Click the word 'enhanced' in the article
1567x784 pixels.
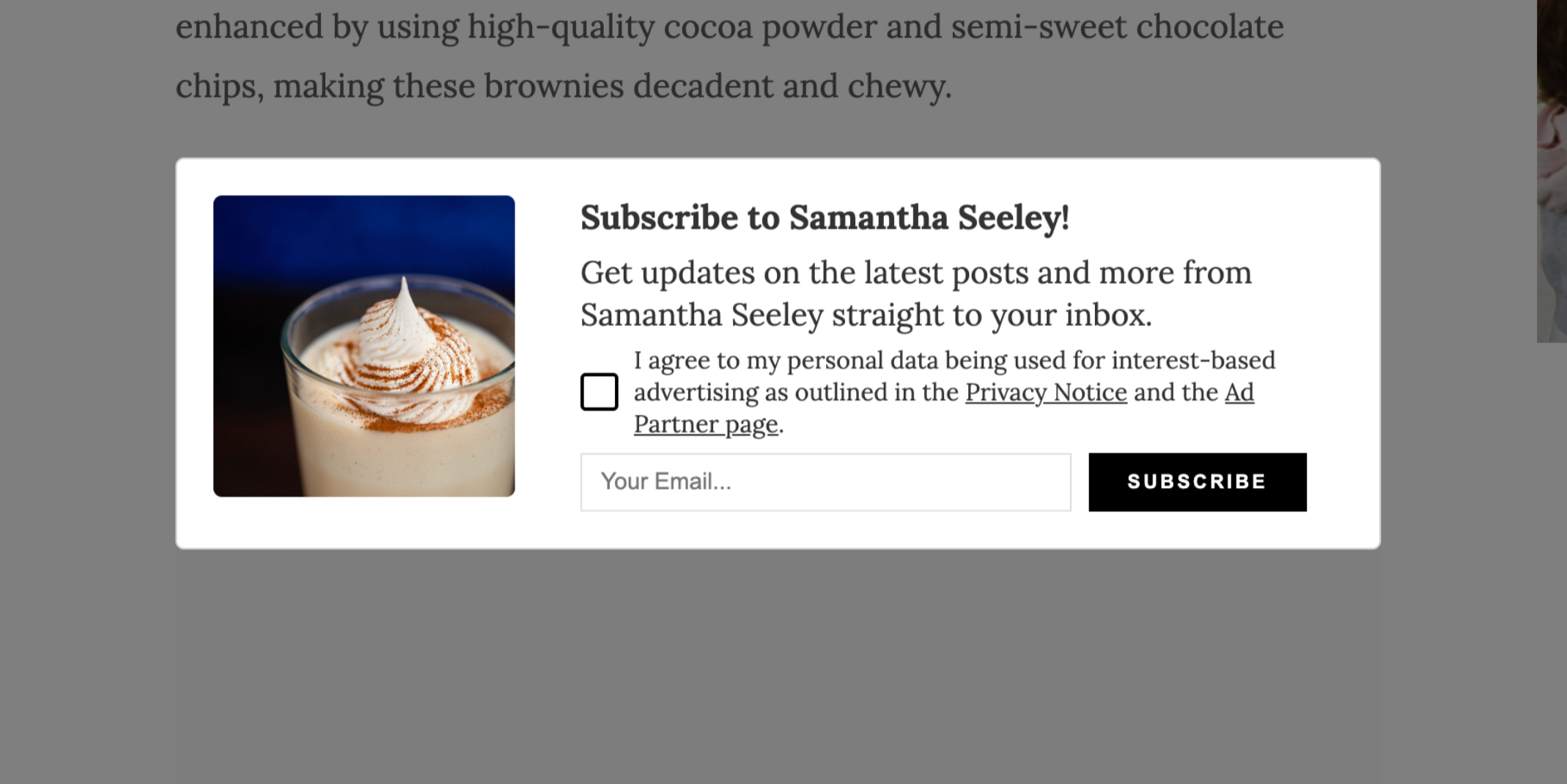249,27
